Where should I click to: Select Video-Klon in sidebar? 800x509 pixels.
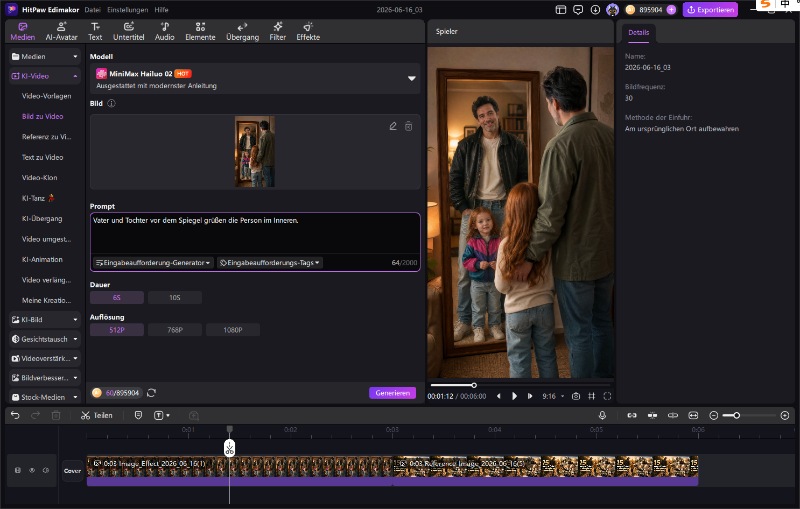tap(39, 177)
